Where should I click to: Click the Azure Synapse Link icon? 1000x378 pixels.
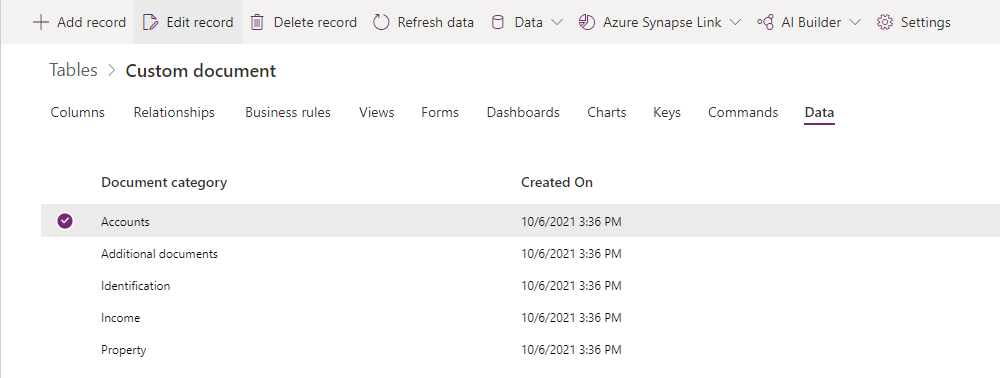pyautogui.click(x=586, y=22)
